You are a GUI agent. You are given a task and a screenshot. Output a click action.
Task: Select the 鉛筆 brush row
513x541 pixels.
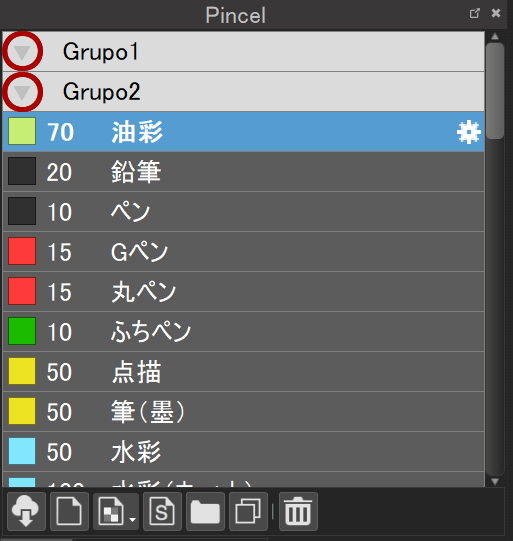pos(244,171)
